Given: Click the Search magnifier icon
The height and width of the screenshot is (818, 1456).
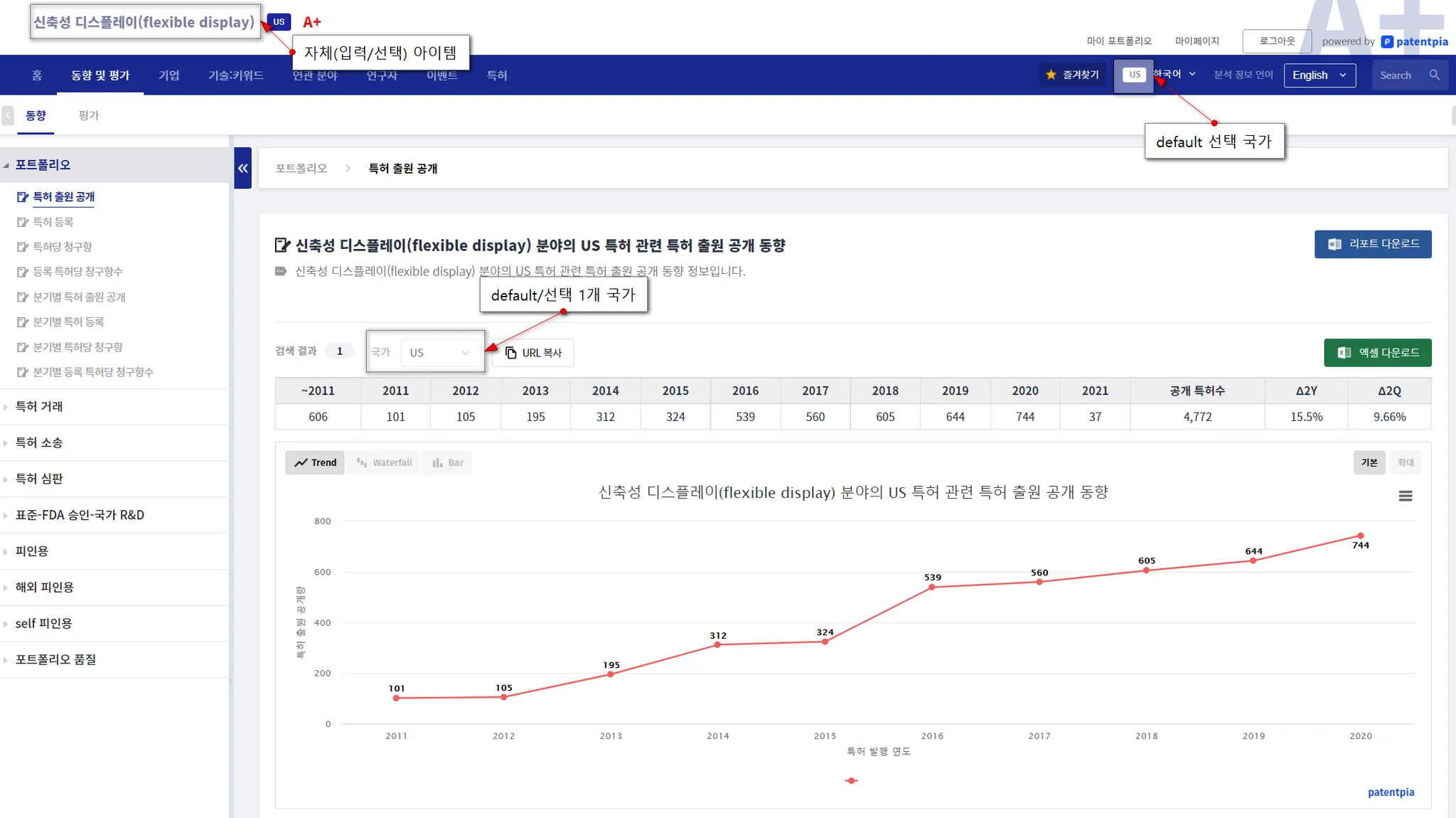Looking at the screenshot, I should click(1434, 75).
